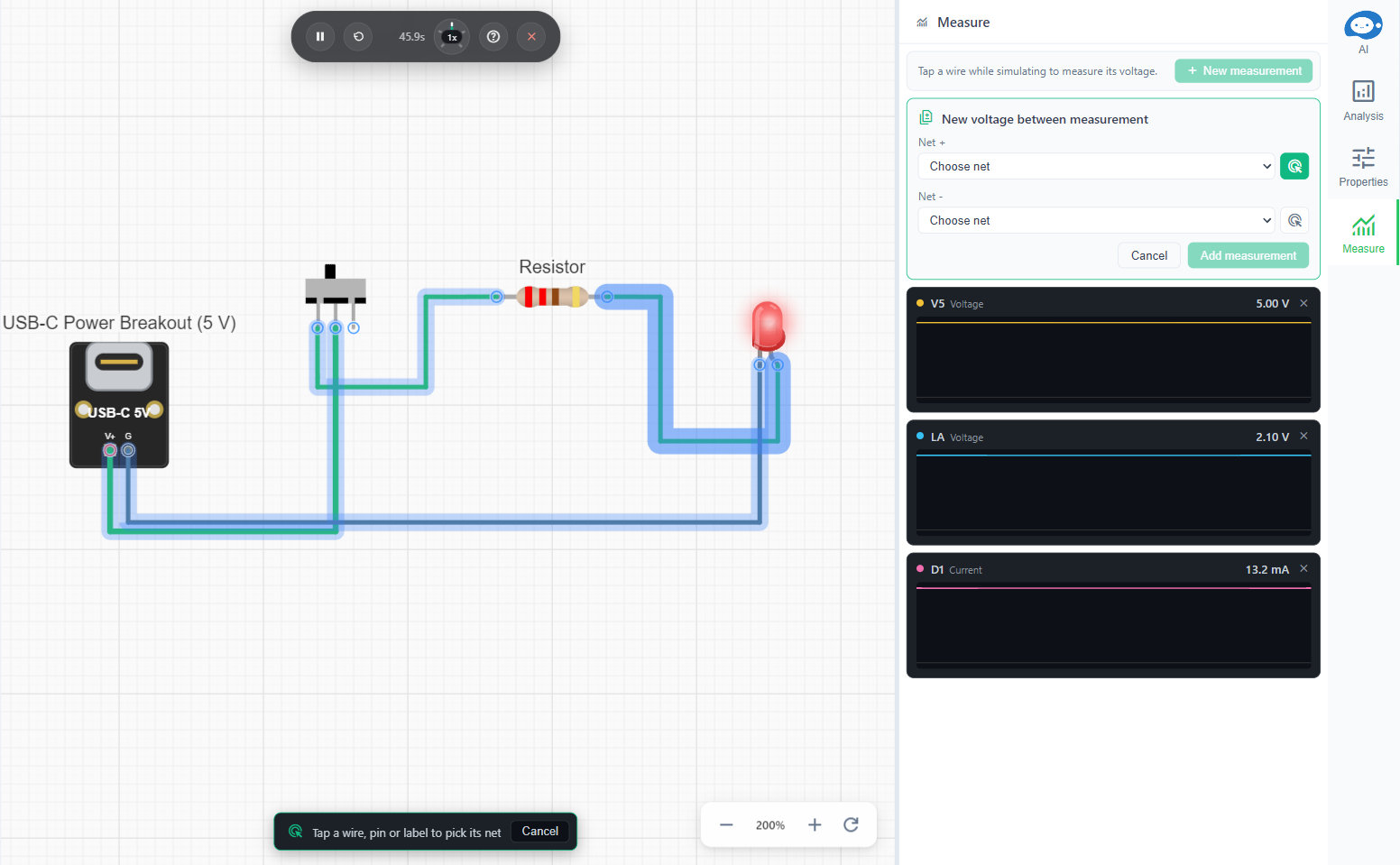The width and height of the screenshot is (1400, 865).
Task: Zoom out the canvas with minus icon
Action: click(726, 825)
